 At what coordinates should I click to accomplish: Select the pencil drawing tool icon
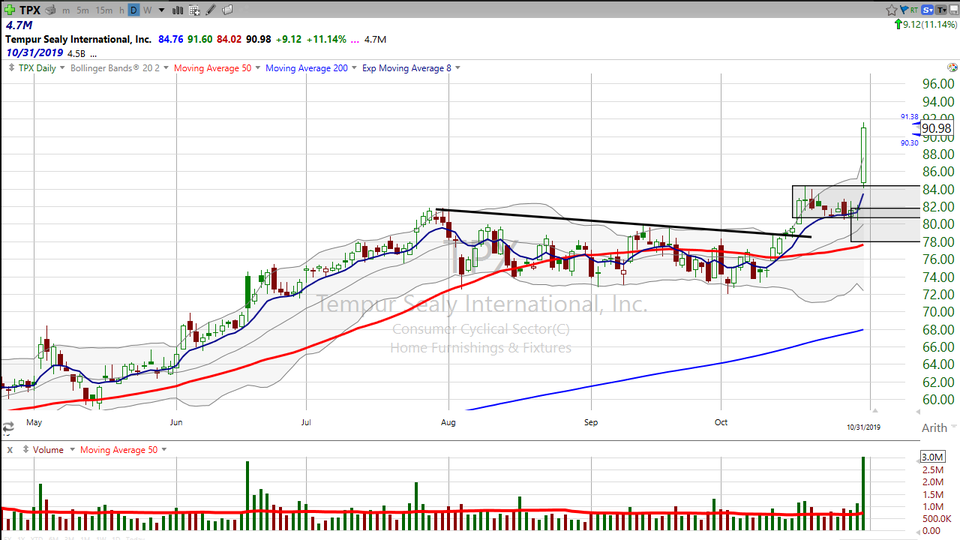coord(211,10)
